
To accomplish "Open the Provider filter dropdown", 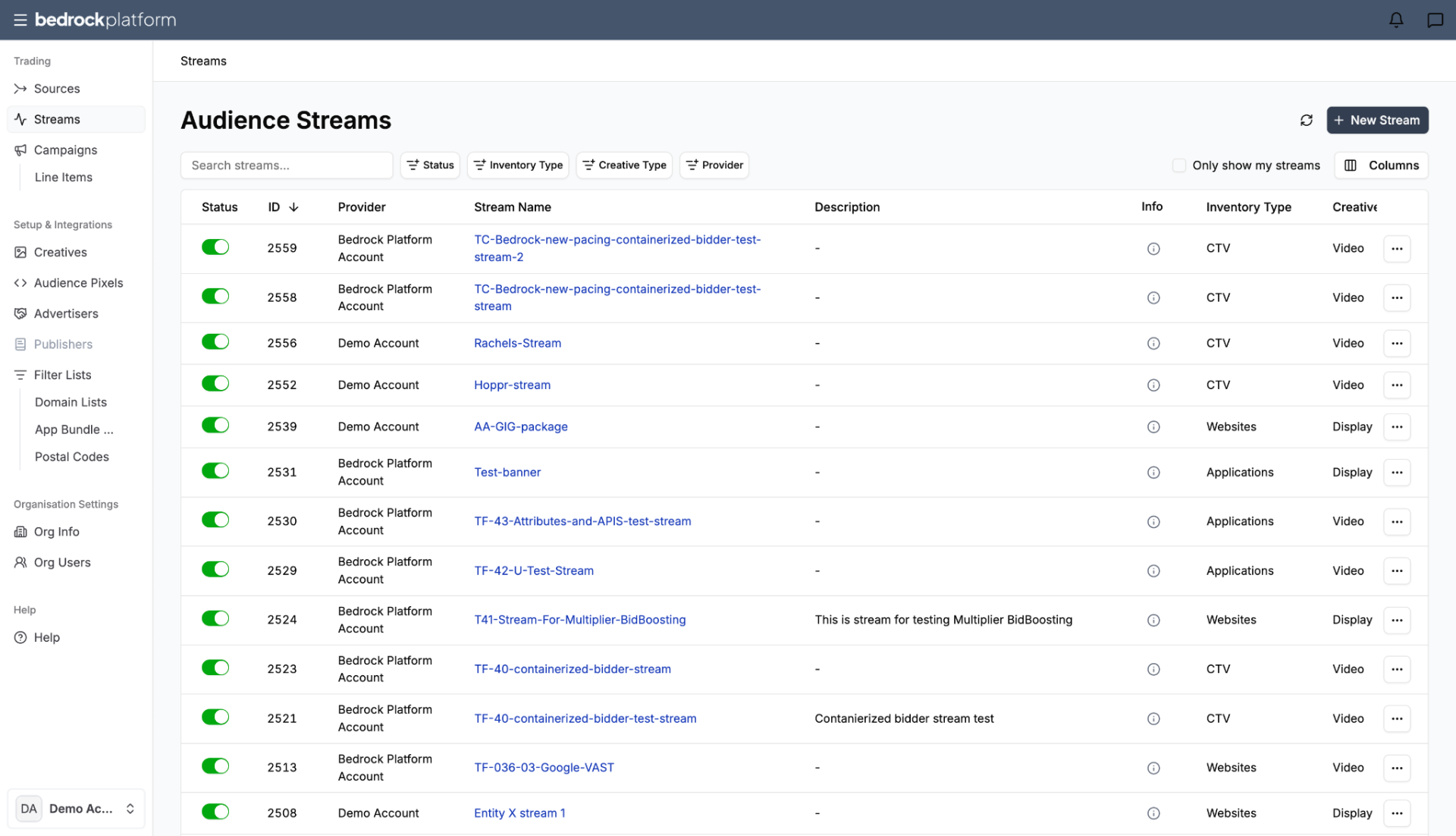I will (714, 165).
